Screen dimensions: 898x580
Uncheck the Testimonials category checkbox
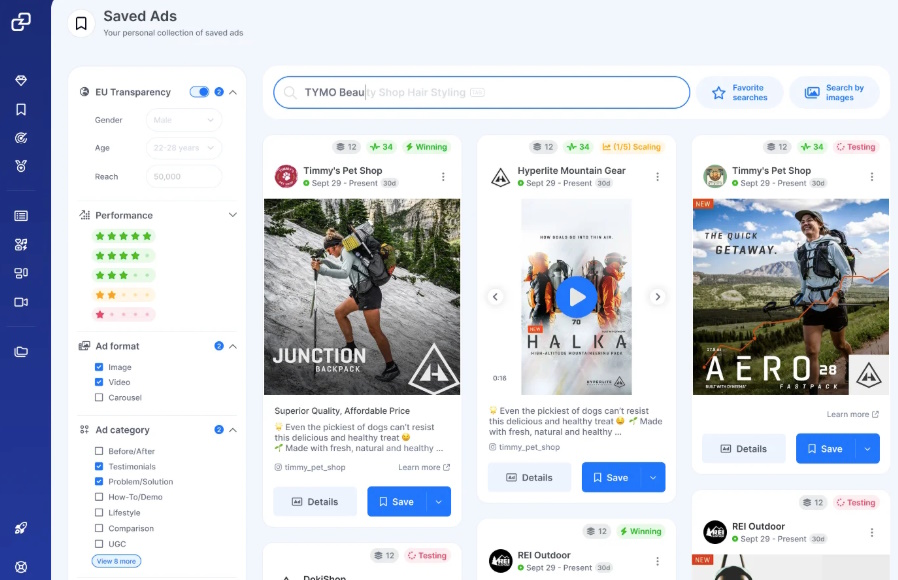coord(99,466)
